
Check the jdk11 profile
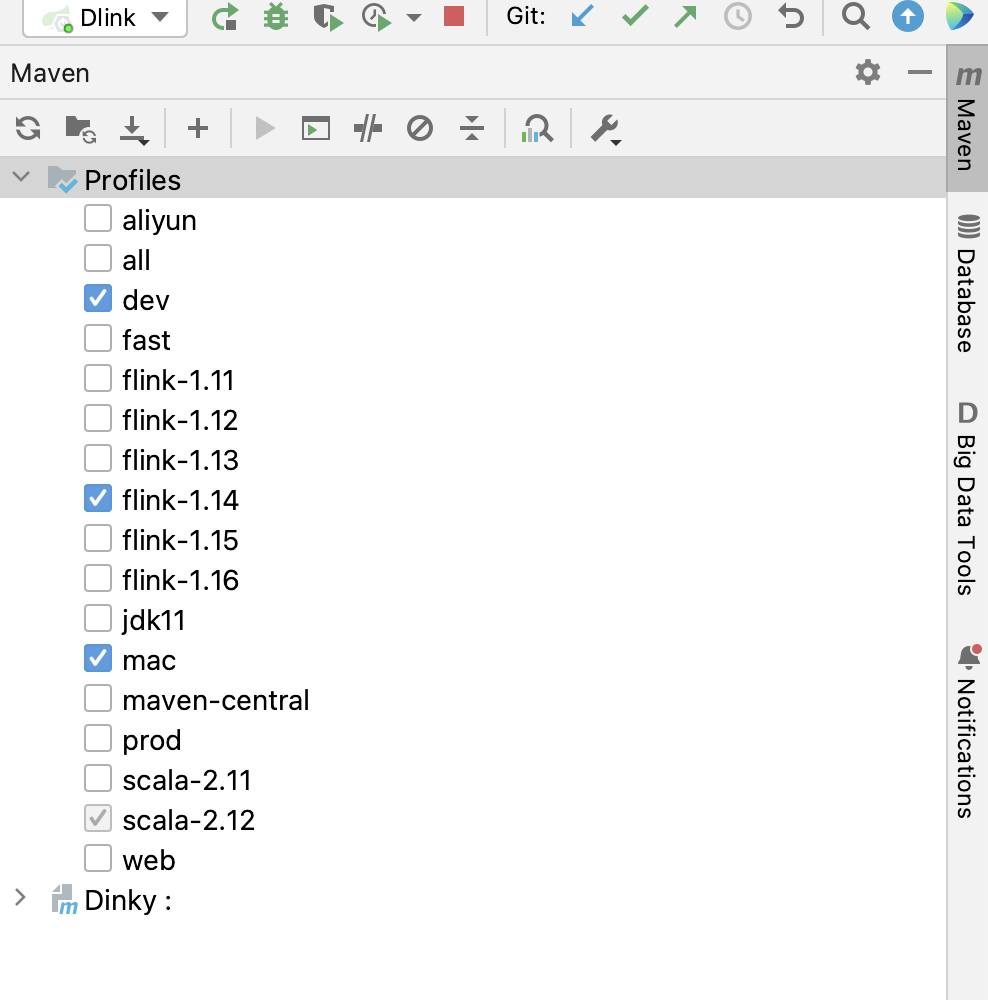tap(97, 618)
